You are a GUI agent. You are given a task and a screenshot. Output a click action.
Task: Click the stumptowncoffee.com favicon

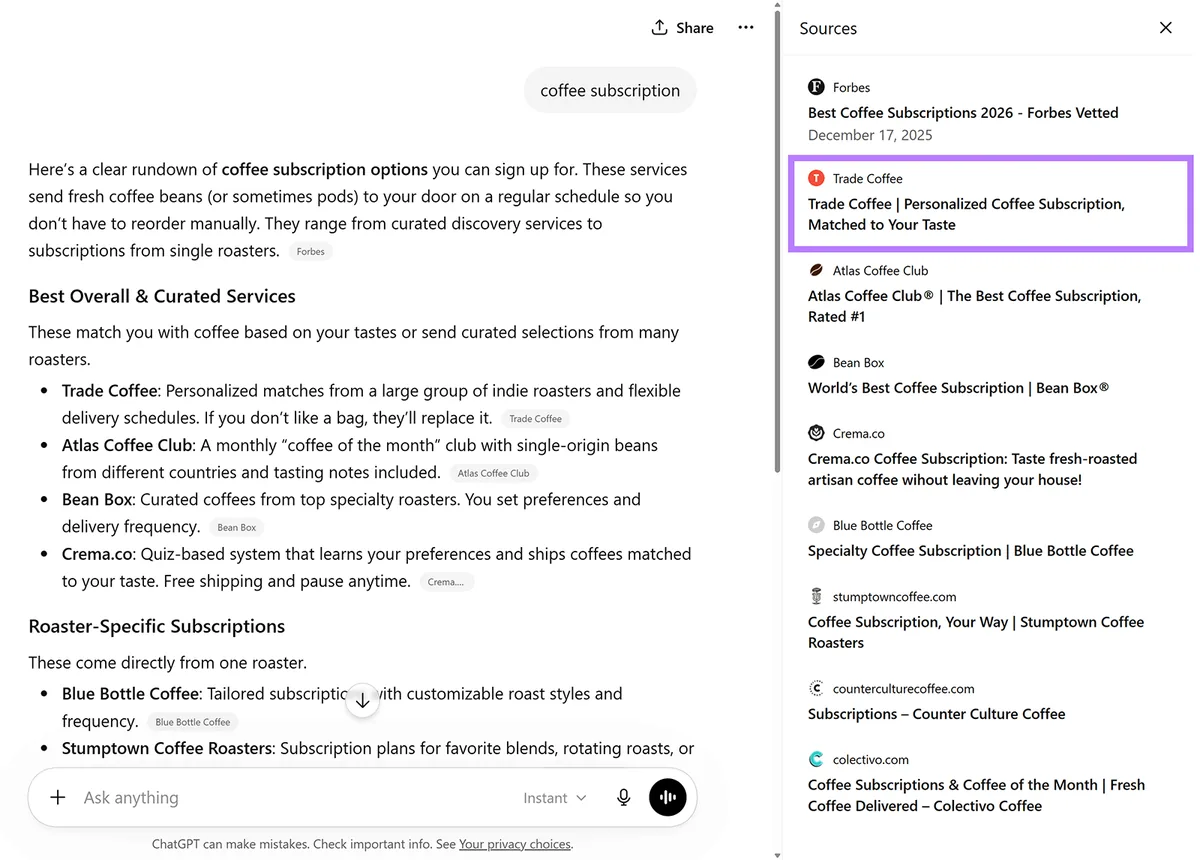pyautogui.click(x=816, y=596)
